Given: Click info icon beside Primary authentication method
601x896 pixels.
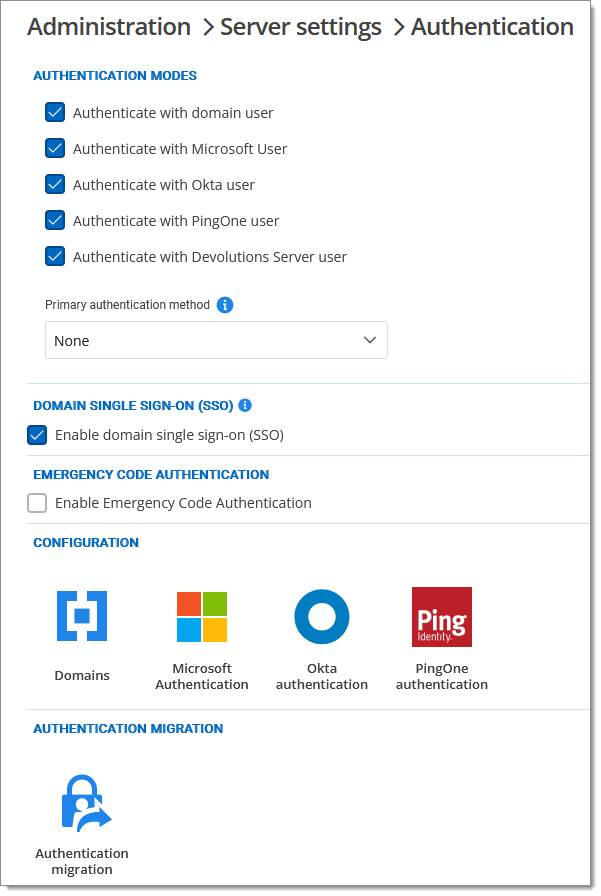Looking at the screenshot, I should click(x=225, y=305).
